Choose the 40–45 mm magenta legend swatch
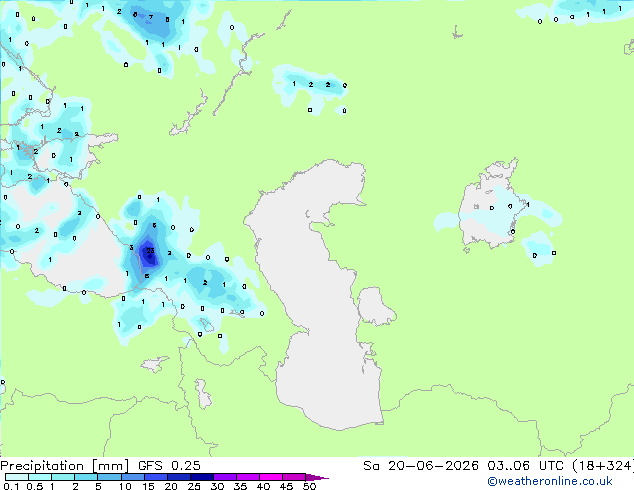Image resolution: width=634 pixels, height=490 pixels. (271, 477)
